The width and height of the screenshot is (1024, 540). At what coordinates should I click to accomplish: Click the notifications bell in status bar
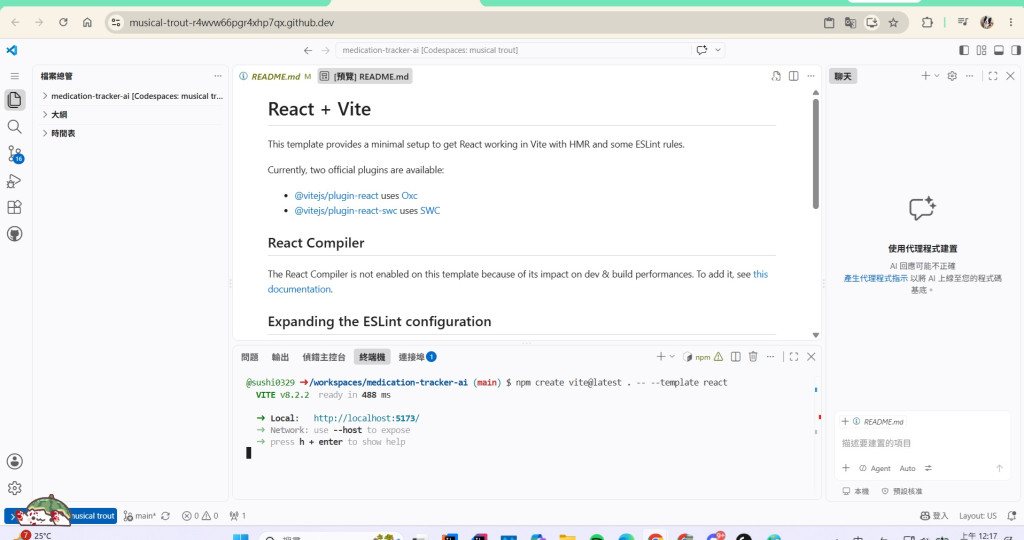1012,515
